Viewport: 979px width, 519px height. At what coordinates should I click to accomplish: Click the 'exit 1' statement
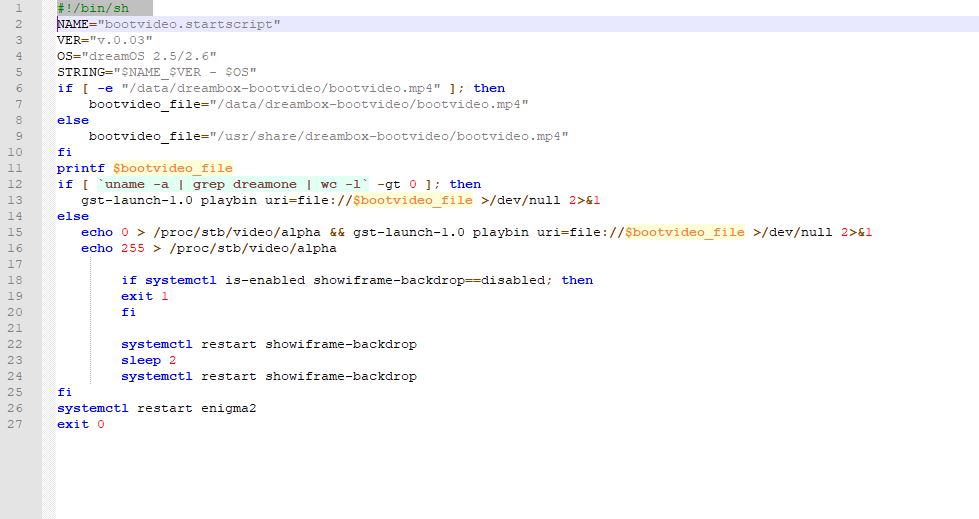click(x=144, y=296)
